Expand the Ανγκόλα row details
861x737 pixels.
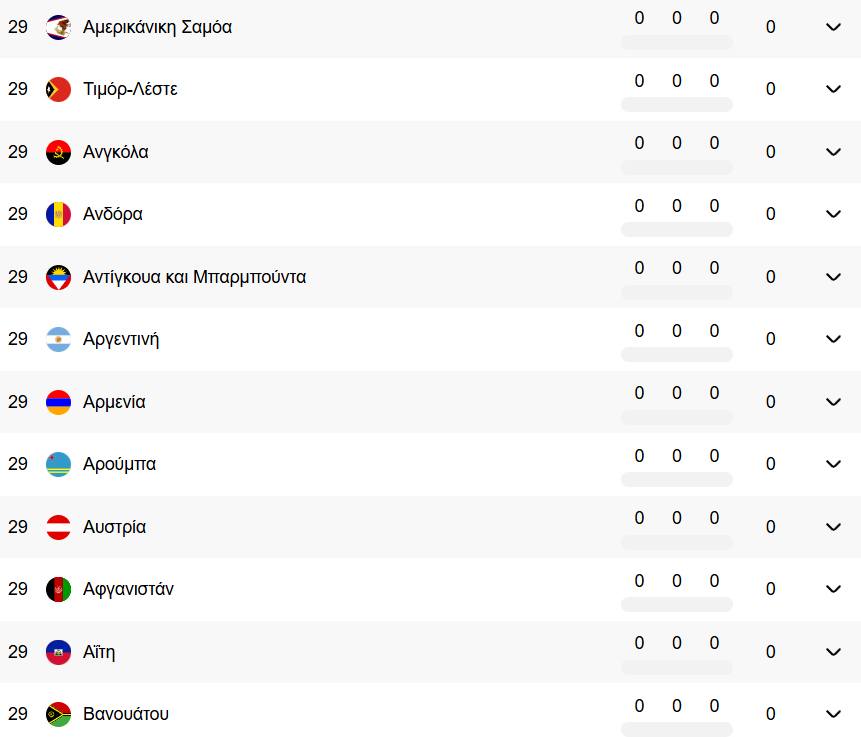coord(833,152)
